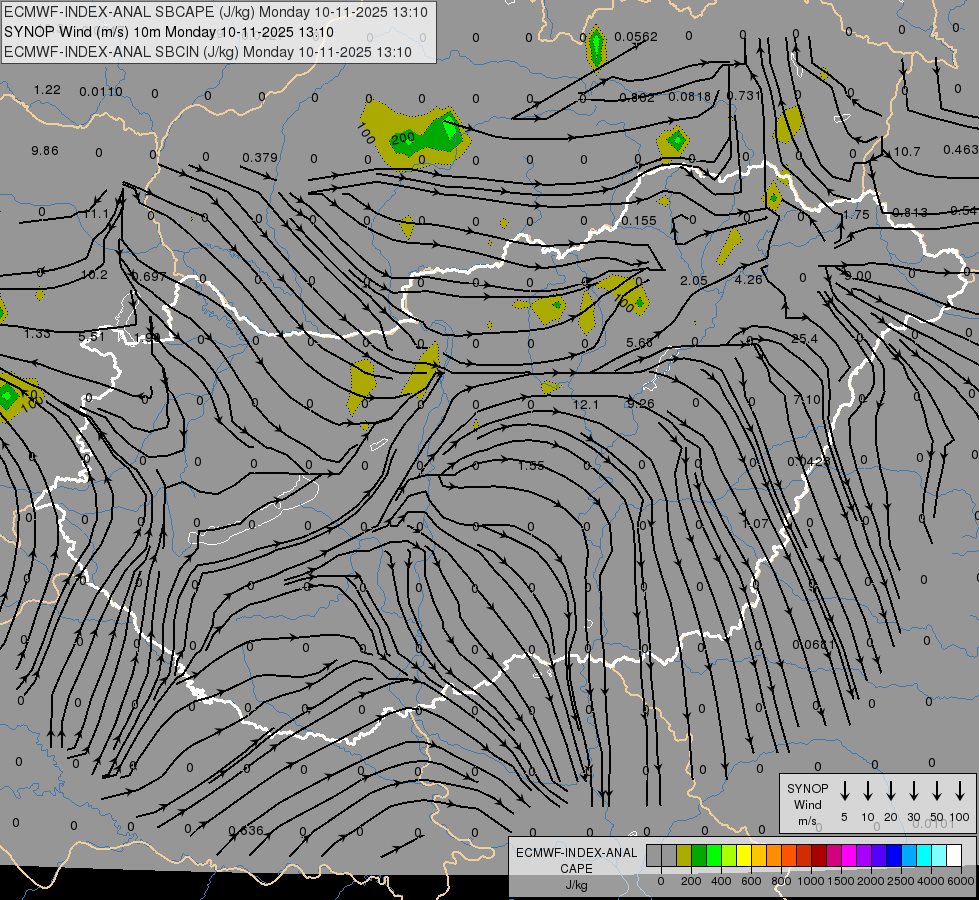Select the bright magenta CAPE legend swatch
The width and height of the screenshot is (979, 900).
[x=849, y=855]
